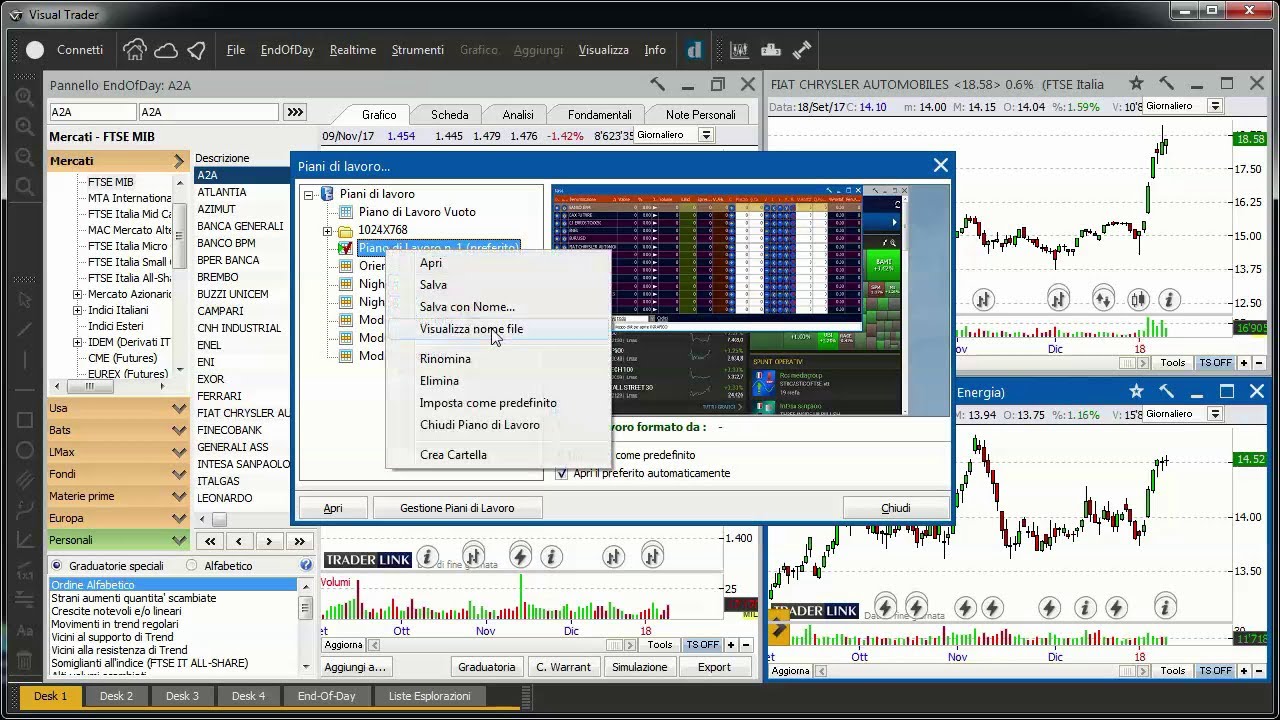This screenshot has height=720, width=1280.
Task: Open the Strumenti menu
Action: pyautogui.click(x=418, y=50)
